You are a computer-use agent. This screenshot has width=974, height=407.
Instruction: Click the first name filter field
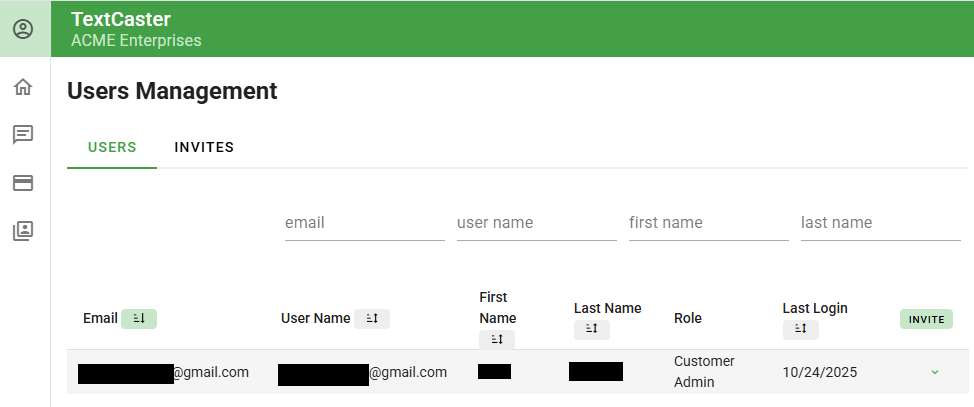pyautogui.click(x=708, y=223)
